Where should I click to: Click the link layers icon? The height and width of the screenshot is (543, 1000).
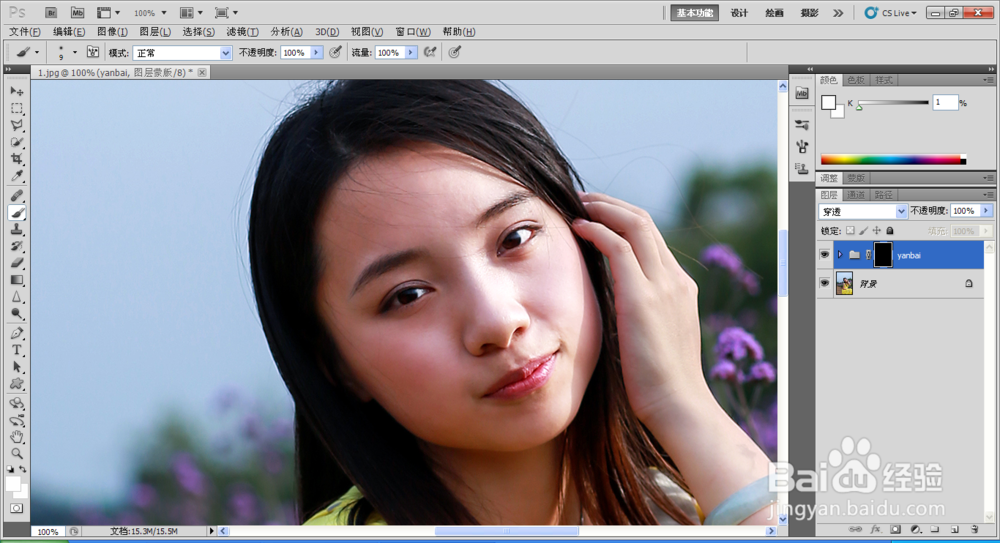pos(855,530)
